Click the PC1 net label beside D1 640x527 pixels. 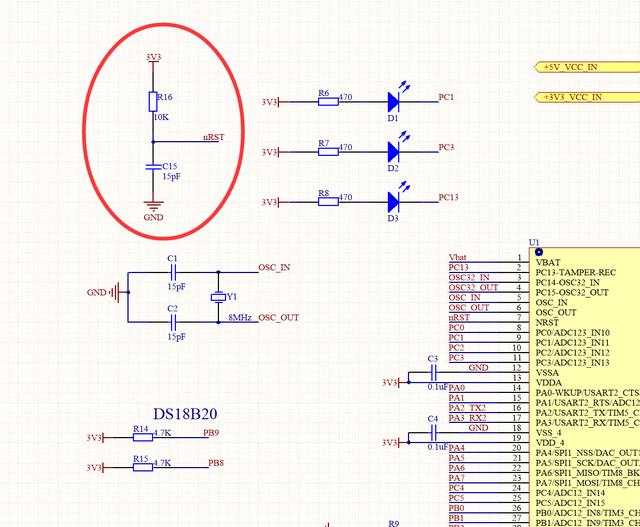[446, 97]
